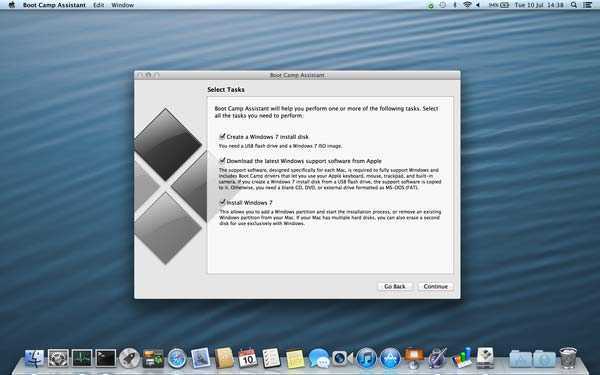Click the Continue button

[435, 286]
